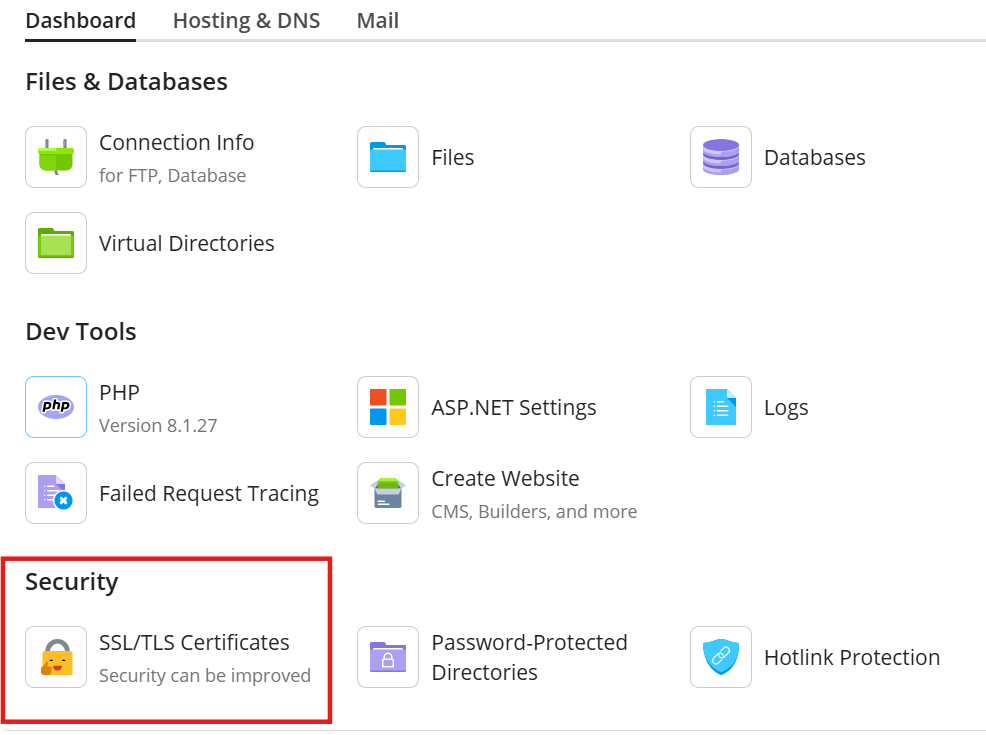The width and height of the screenshot is (986, 735).
Task: Open the 'Failed Request Tracing' text link
Action: [209, 493]
